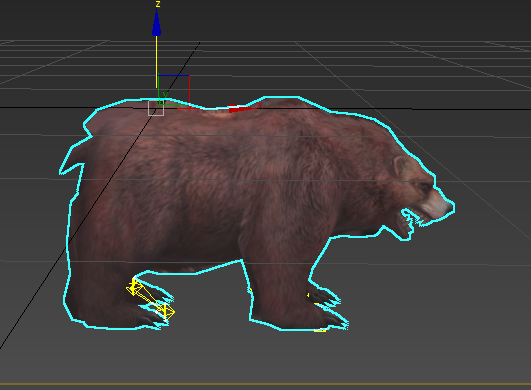Click the bear's eye
This screenshot has width=531, height=390.
424,185
